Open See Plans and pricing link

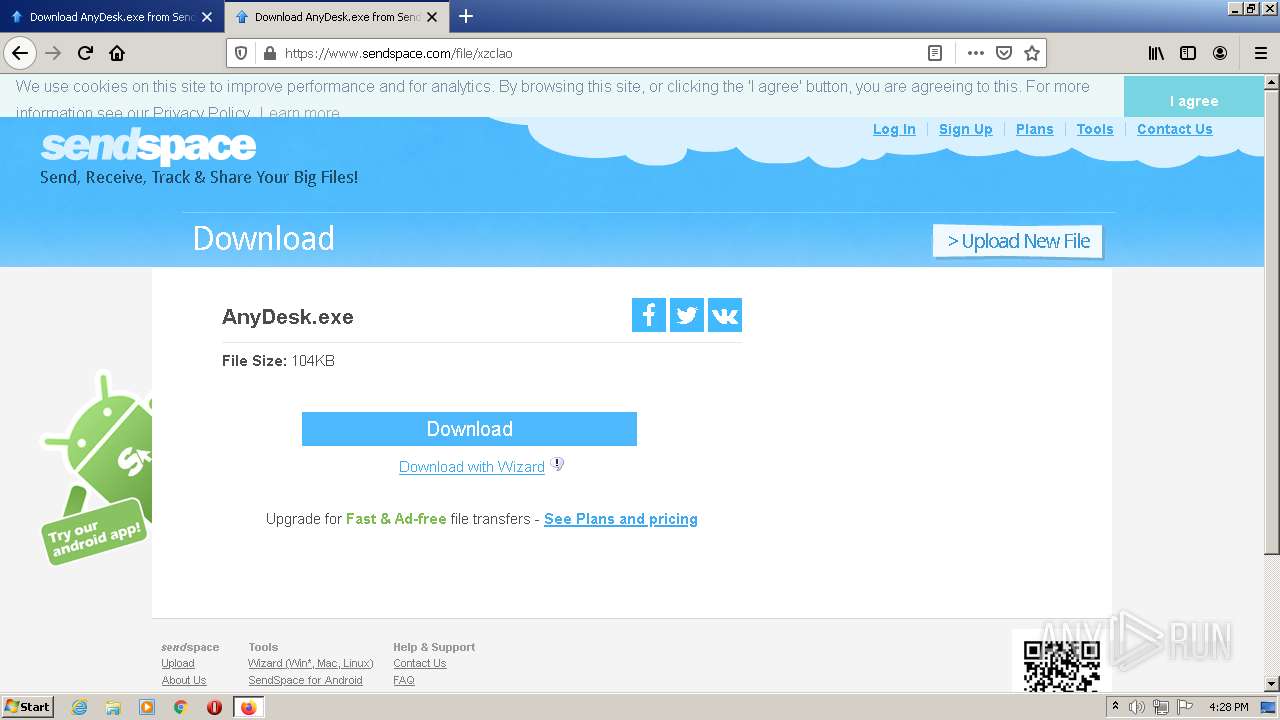coord(621,519)
